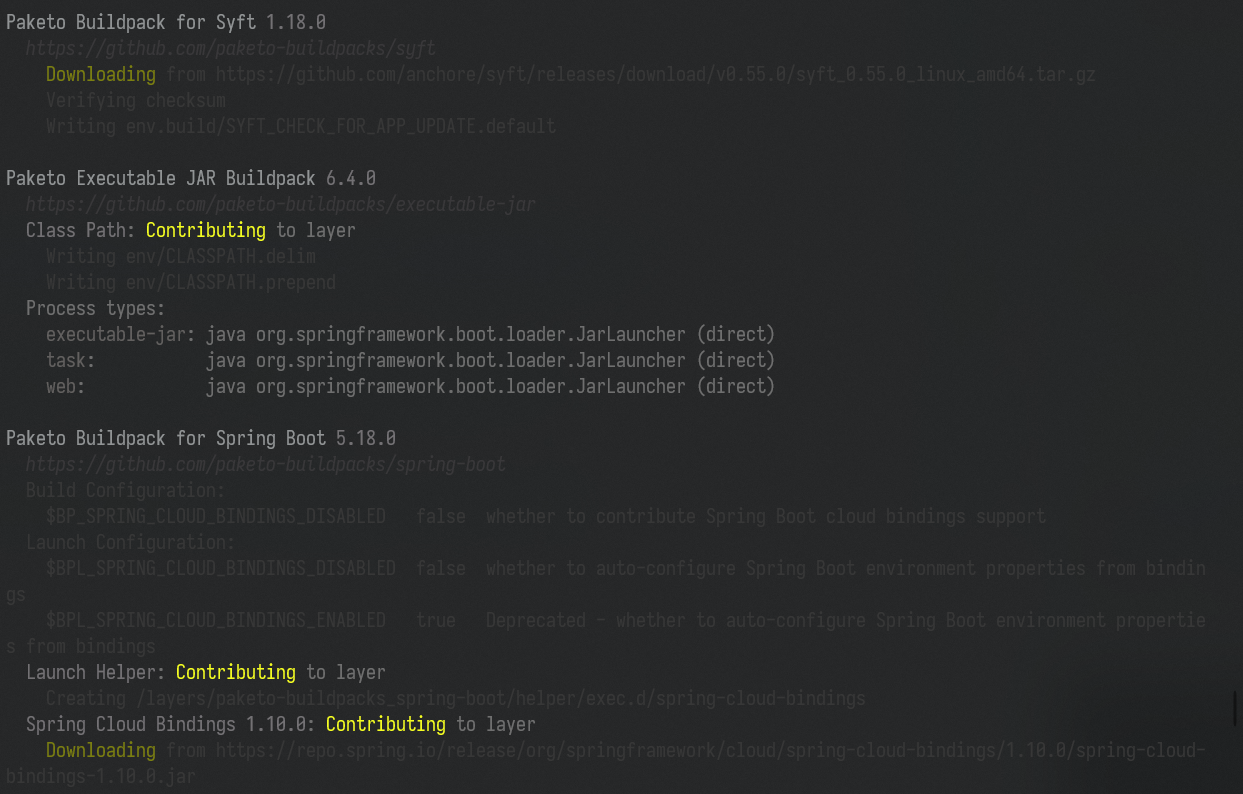Click the 'Verifying checksum' line
The width and height of the screenshot is (1243, 794).
point(136,100)
